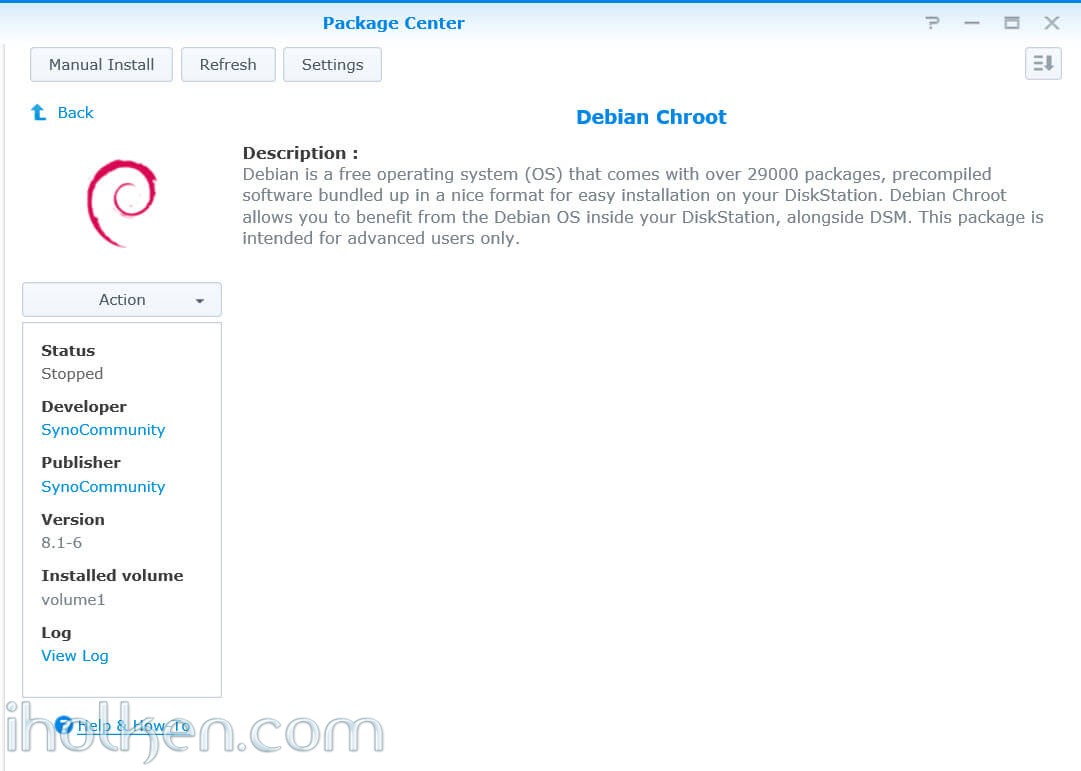The height and width of the screenshot is (771, 1081).
Task: Maximize the Package Center window
Action: click(1011, 23)
